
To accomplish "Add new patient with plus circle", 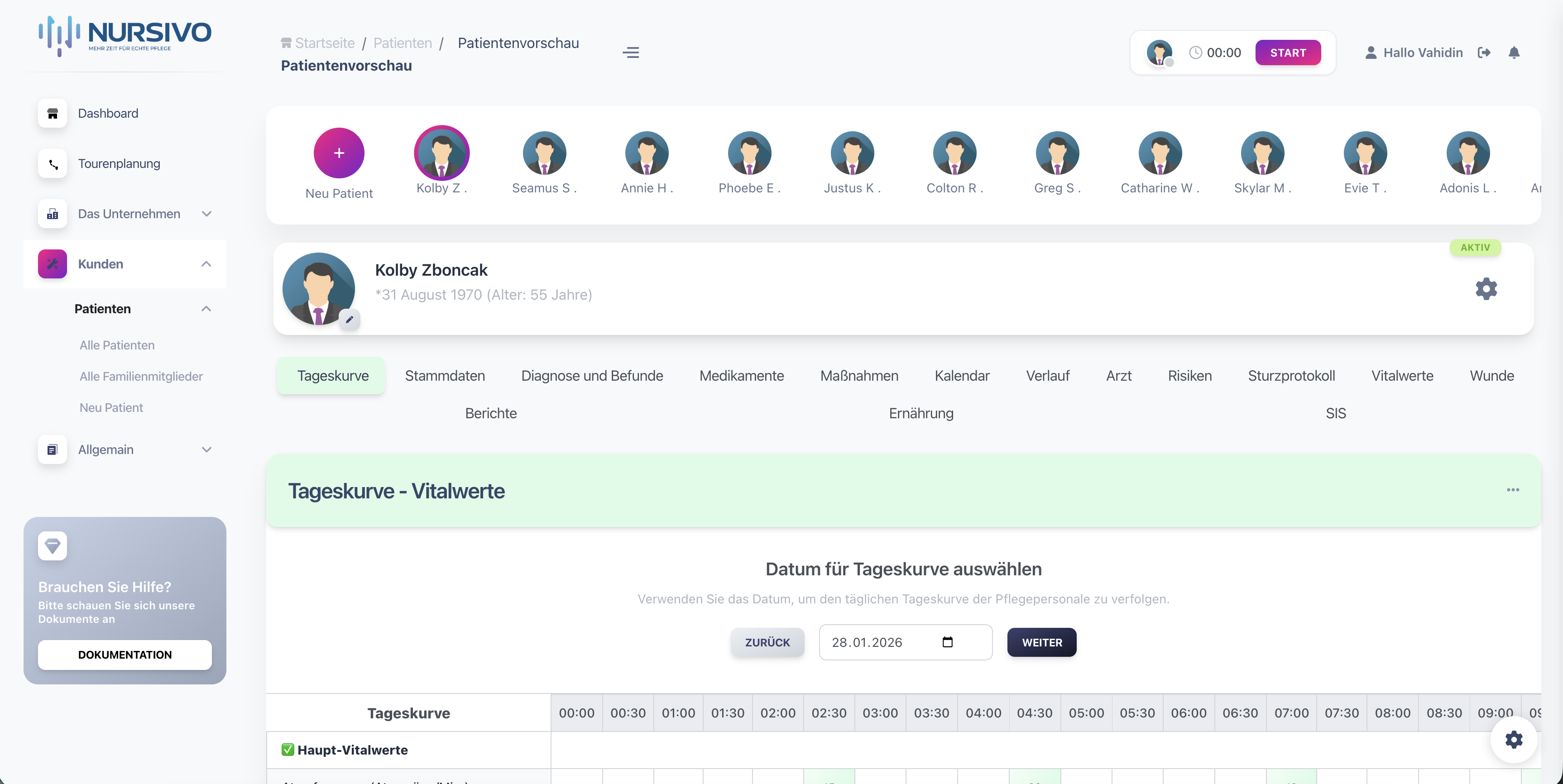I will pos(339,153).
